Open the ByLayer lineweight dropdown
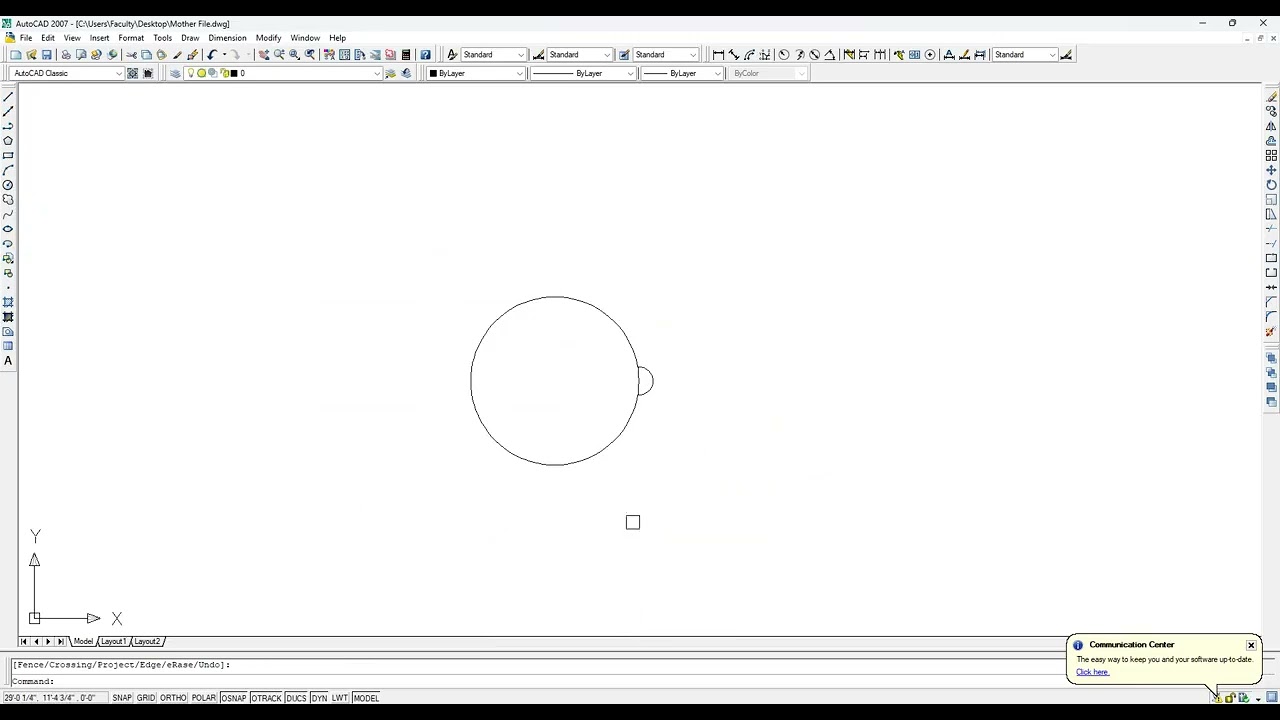The image size is (1280, 720). (x=682, y=73)
